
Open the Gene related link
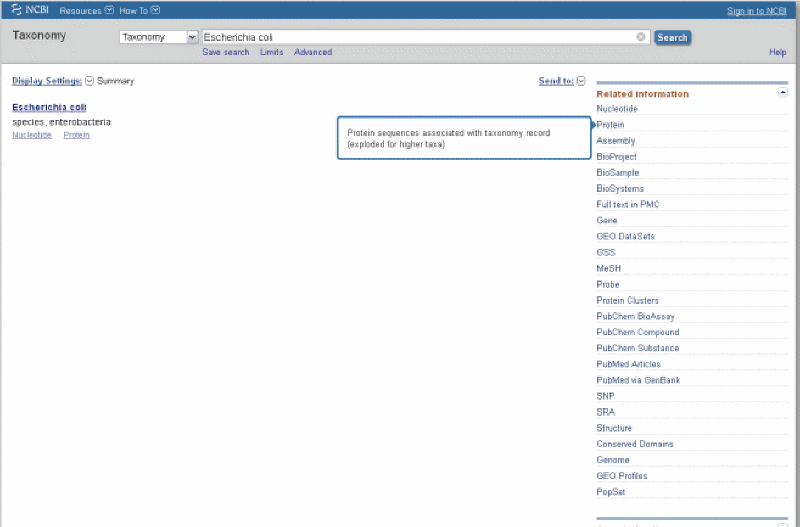[x=607, y=220]
